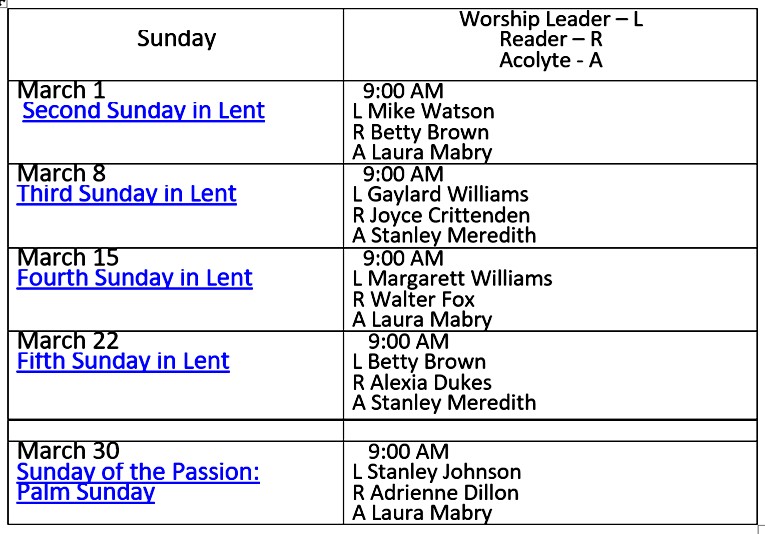This screenshot has width=765, height=534.
Task: Select the Reader – R header line
Action: (551, 40)
